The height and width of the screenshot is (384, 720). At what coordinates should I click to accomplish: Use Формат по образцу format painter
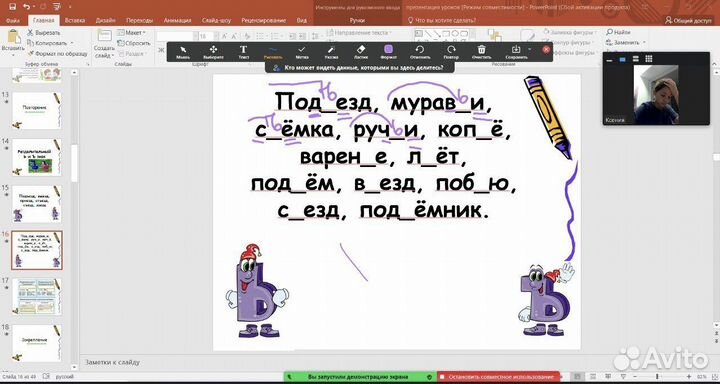click(x=56, y=53)
